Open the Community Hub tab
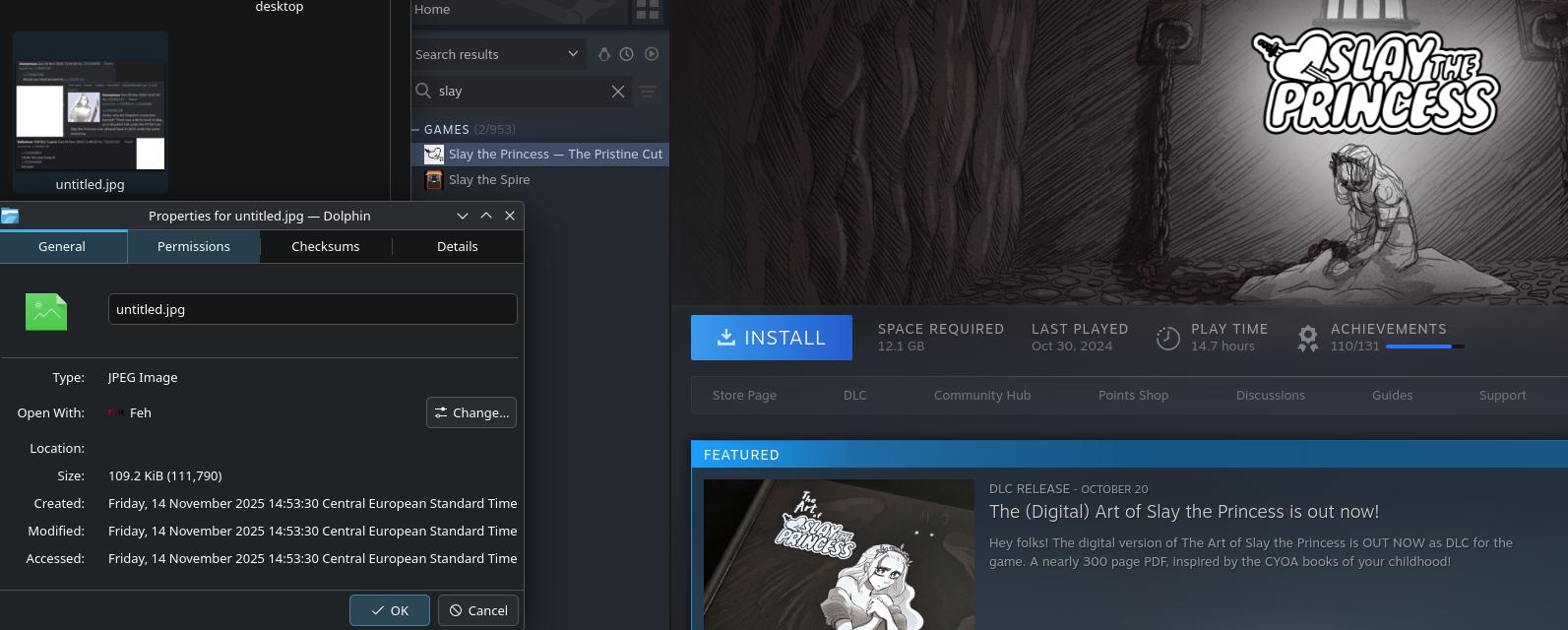 (982, 396)
